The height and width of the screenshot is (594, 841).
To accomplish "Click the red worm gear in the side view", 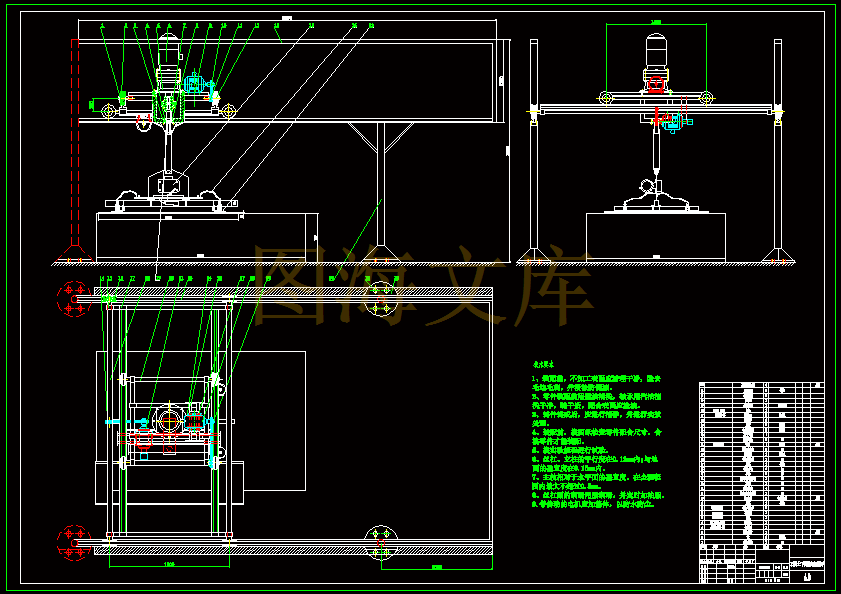I will click(x=656, y=85).
